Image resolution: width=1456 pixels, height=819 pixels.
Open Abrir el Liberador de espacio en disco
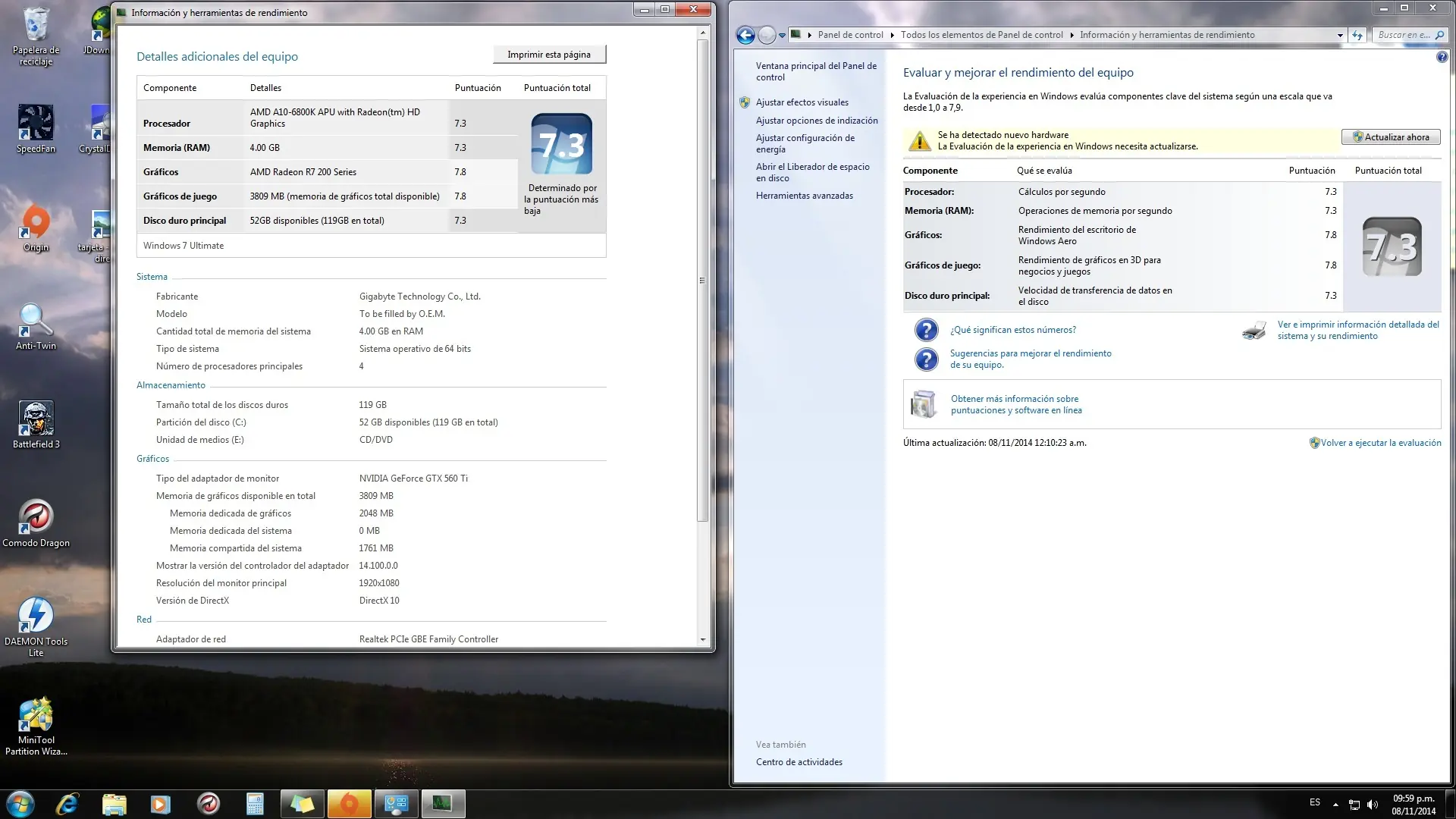pyautogui.click(x=813, y=172)
